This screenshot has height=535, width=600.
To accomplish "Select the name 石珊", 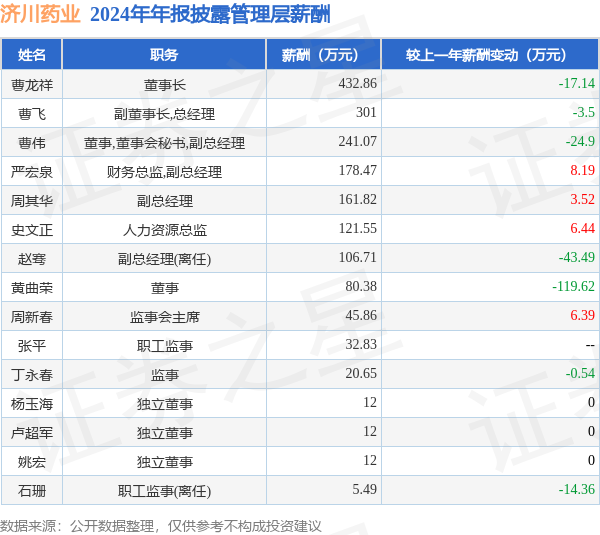I will [x=32, y=491].
